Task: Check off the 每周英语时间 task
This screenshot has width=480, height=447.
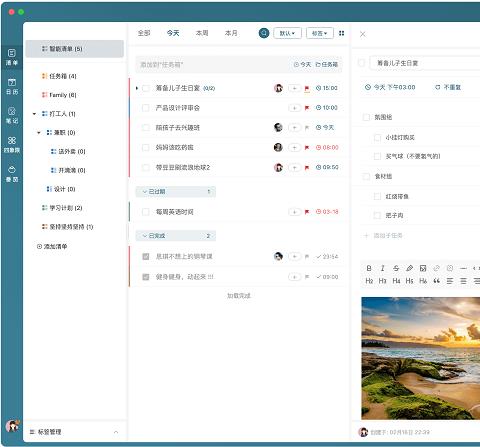Action: [x=146, y=212]
